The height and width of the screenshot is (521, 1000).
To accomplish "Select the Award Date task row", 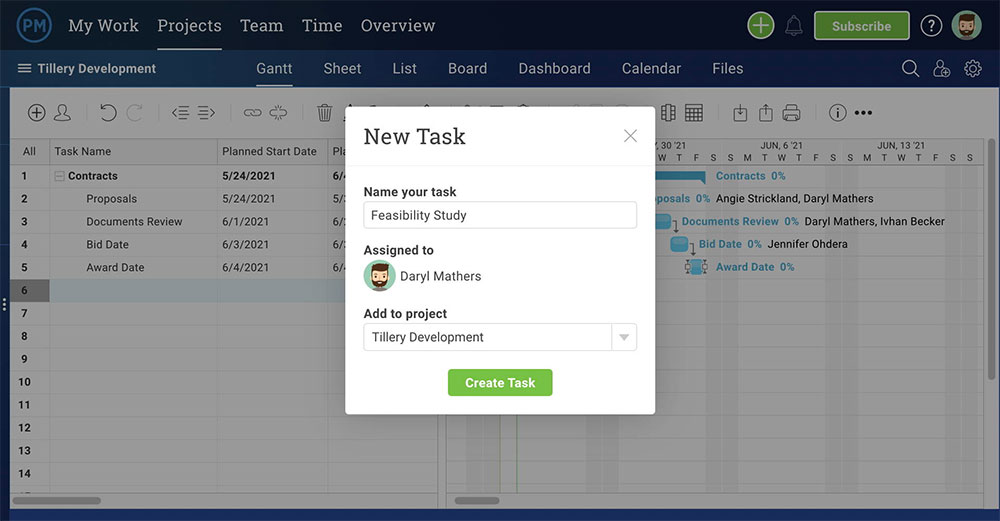I will coord(179,268).
